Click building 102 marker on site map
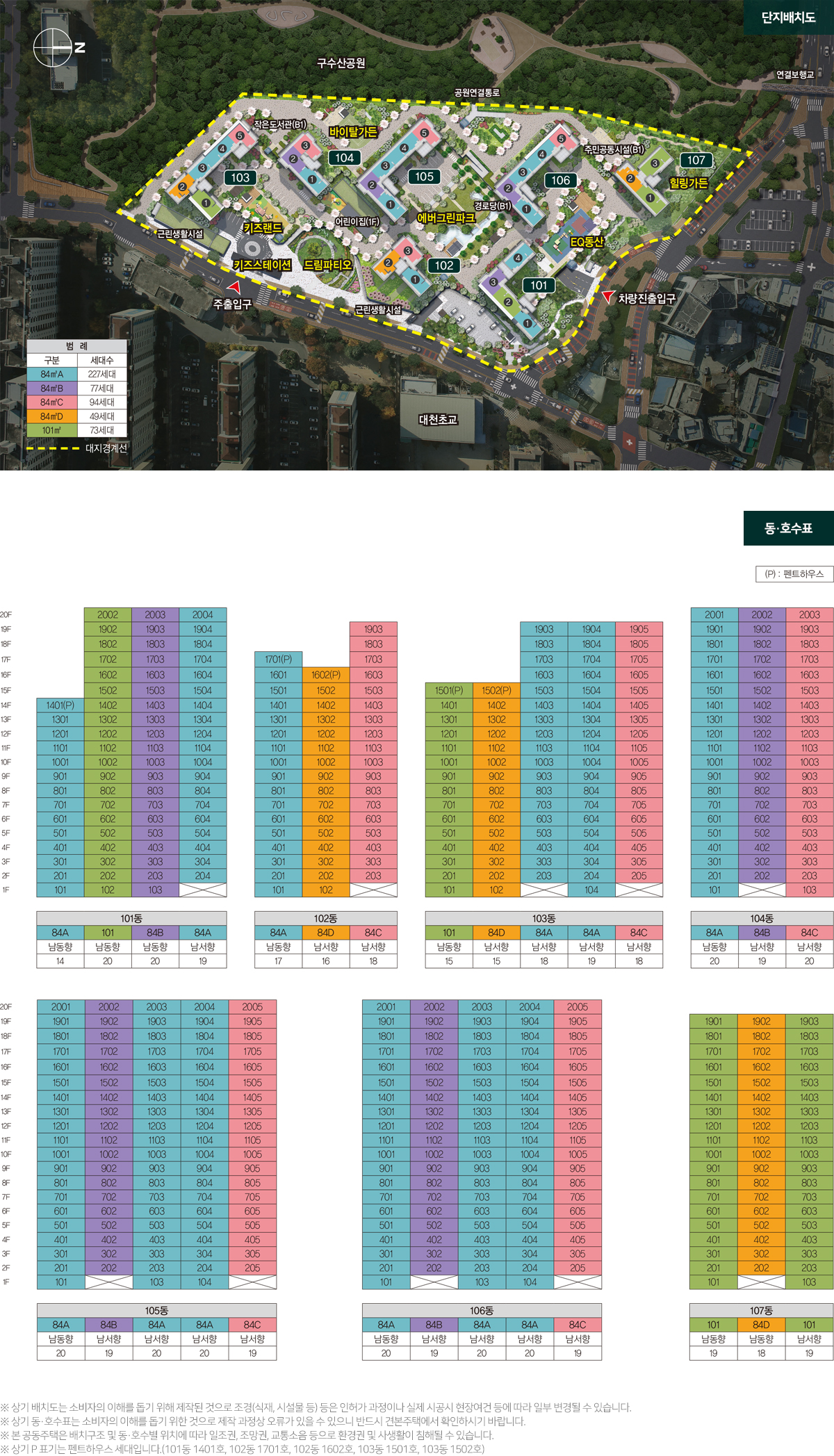 coord(444,265)
